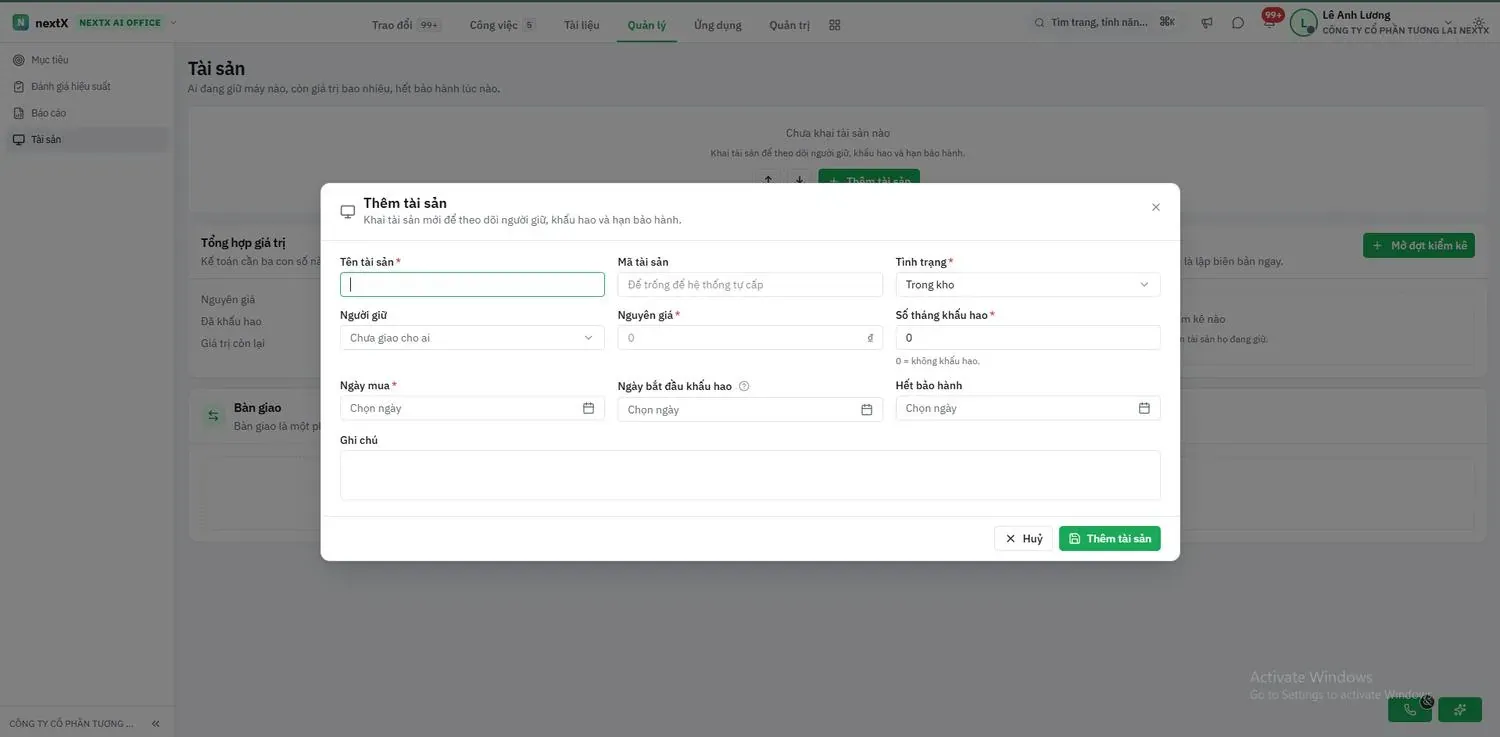Switch to Công việc tab
Viewport: 1500px width, 737px height.
(503, 25)
